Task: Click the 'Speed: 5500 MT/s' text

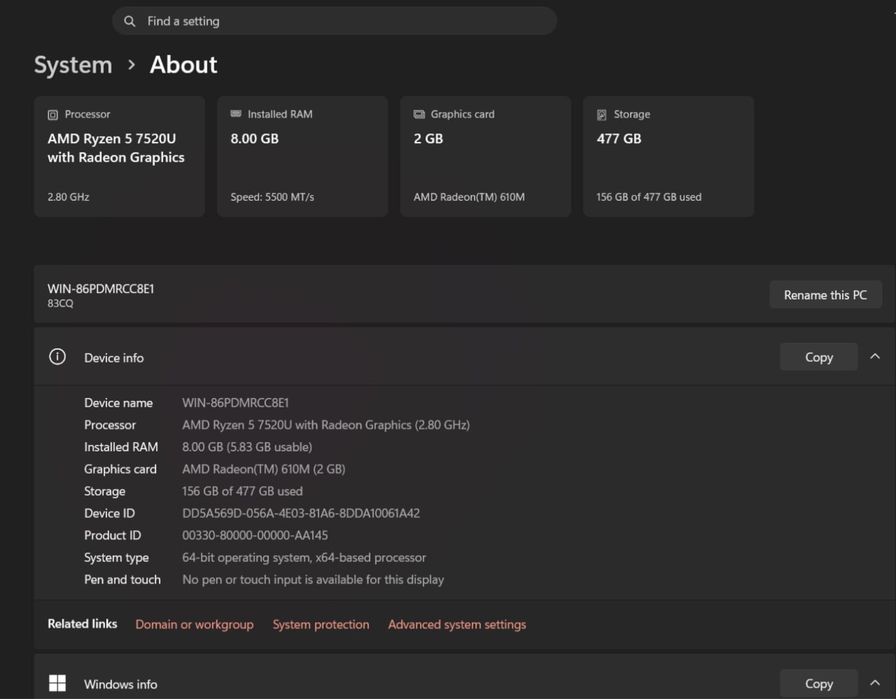Action: (272, 197)
